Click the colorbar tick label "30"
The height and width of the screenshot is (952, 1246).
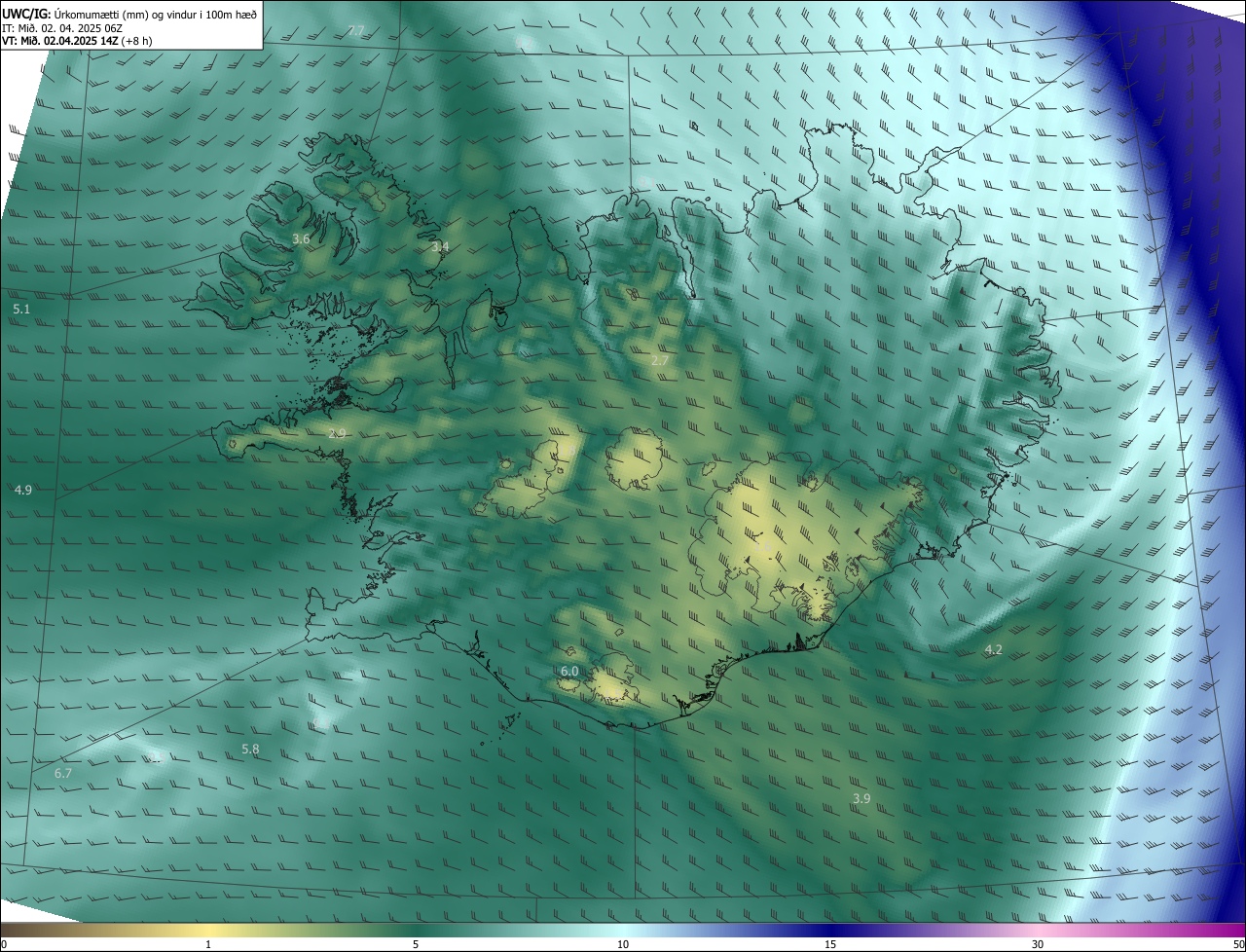[x=1038, y=944]
